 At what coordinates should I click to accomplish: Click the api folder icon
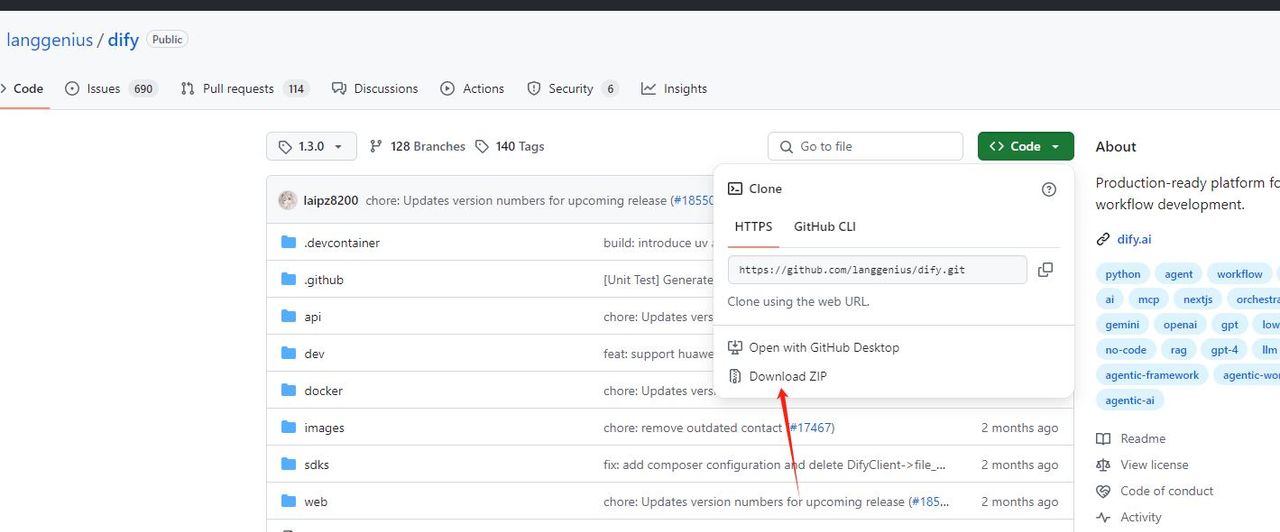tap(289, 316)
